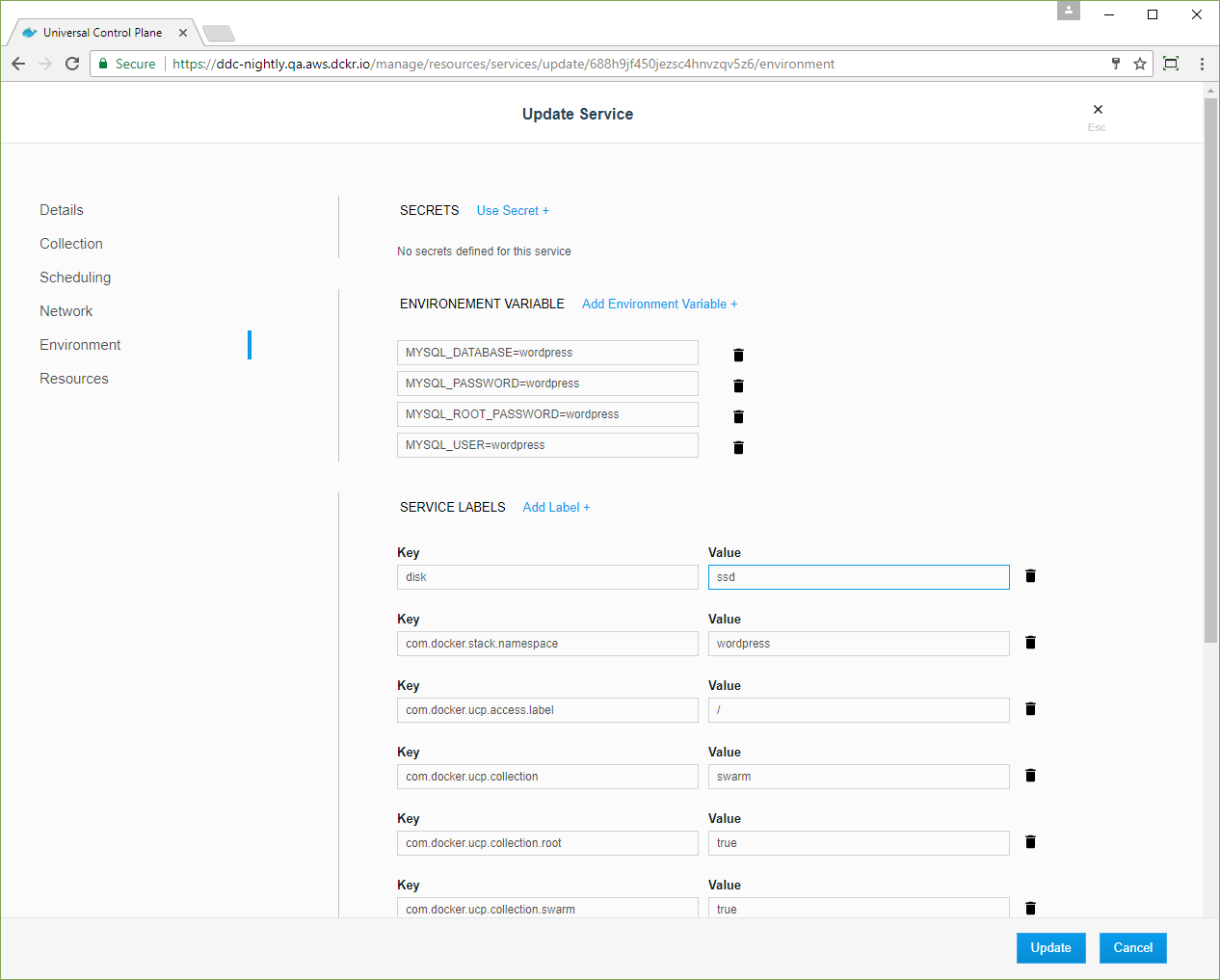Click Add Label + link

click(556, 507)
